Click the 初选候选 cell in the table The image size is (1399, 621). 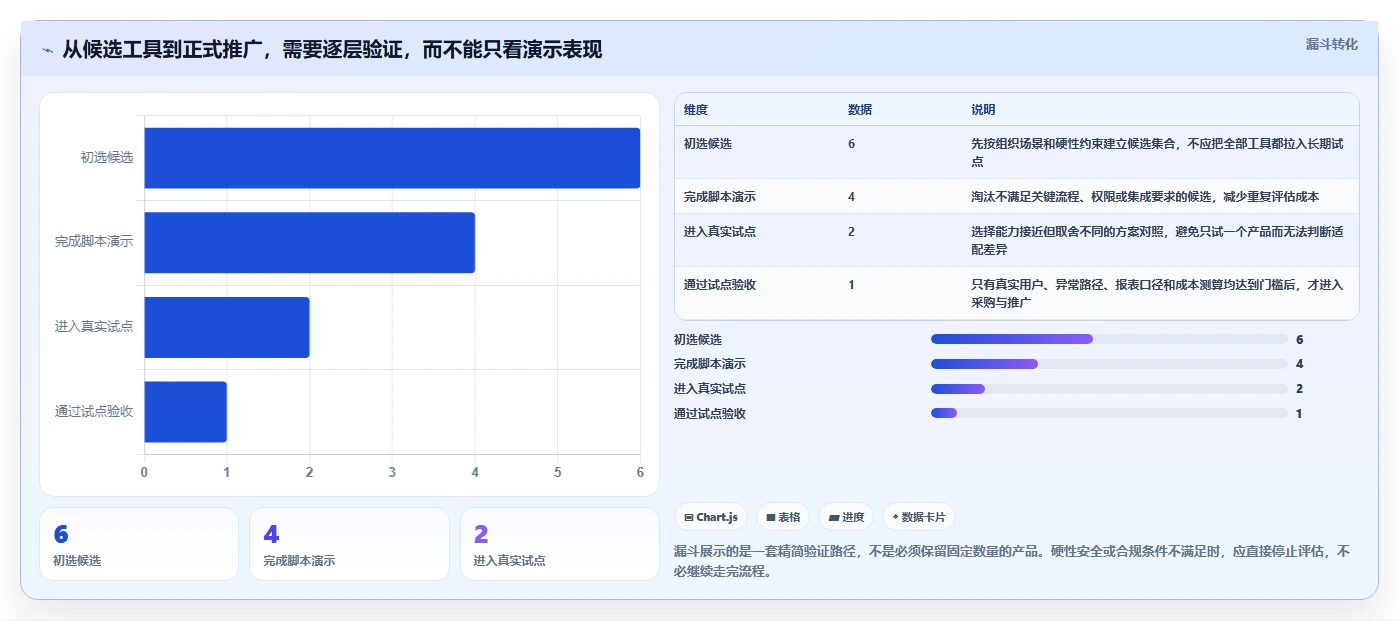click(708, 144)
